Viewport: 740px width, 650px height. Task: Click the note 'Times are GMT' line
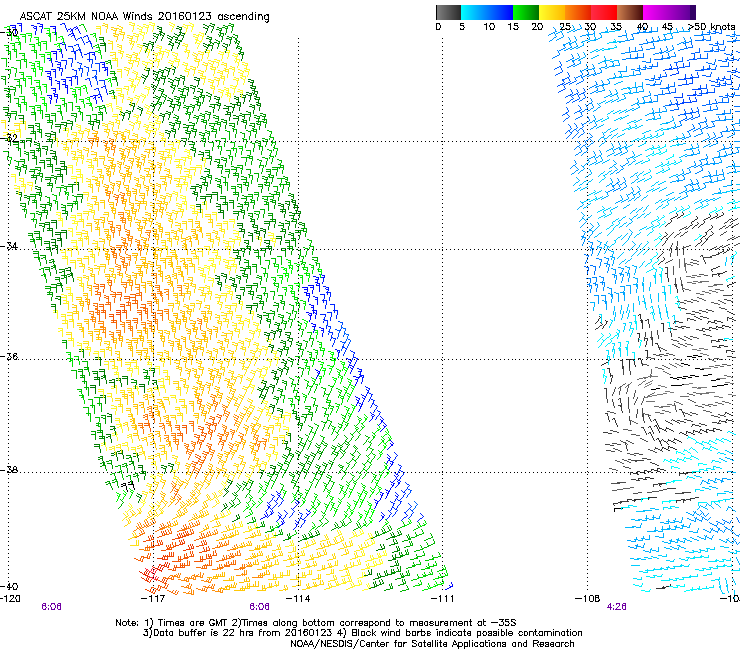(x=316, y=623)
